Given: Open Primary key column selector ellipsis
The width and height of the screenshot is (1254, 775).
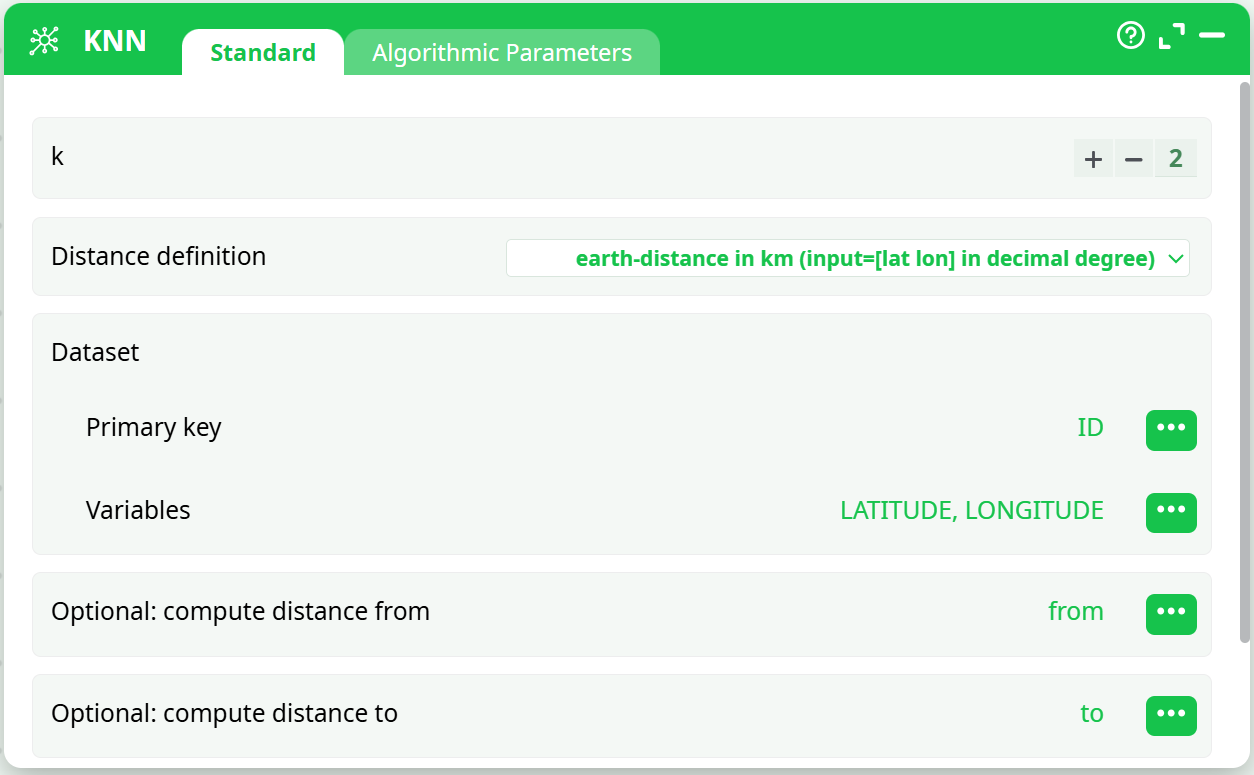Looking at the screenshot, I should (1171, 430).
